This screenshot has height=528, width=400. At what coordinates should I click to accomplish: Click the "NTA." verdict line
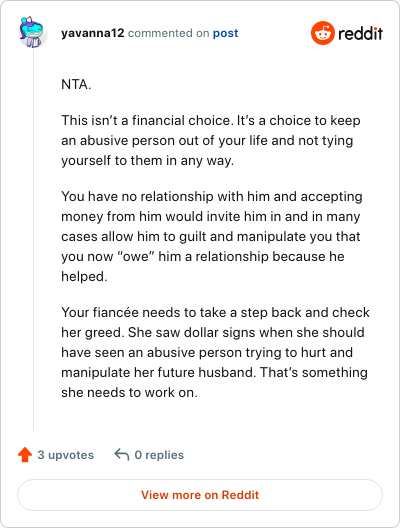point(76,84)
